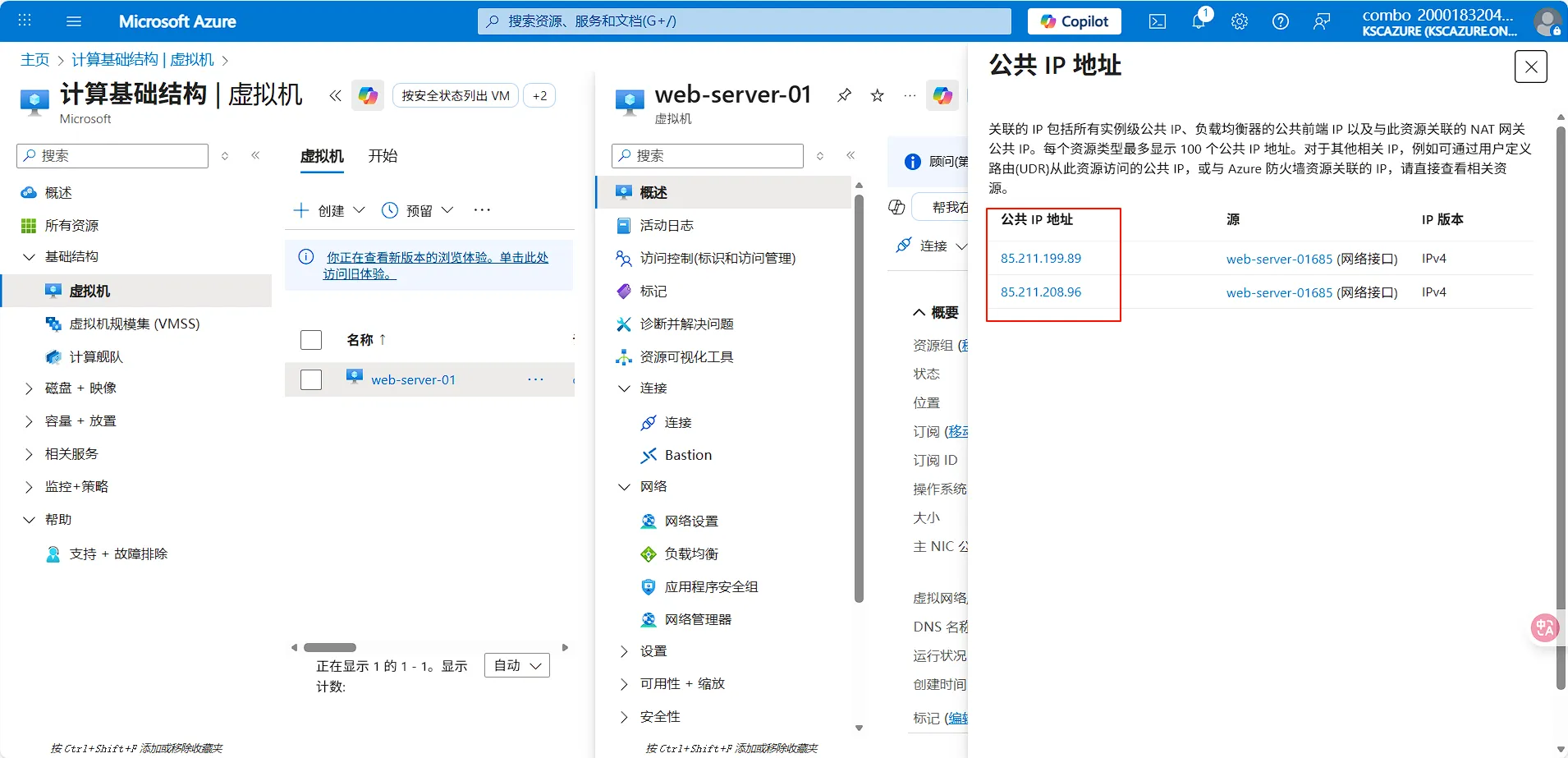Click the top search resources field
Viewport: 1568px width, 758px height.
pos(744,21)
